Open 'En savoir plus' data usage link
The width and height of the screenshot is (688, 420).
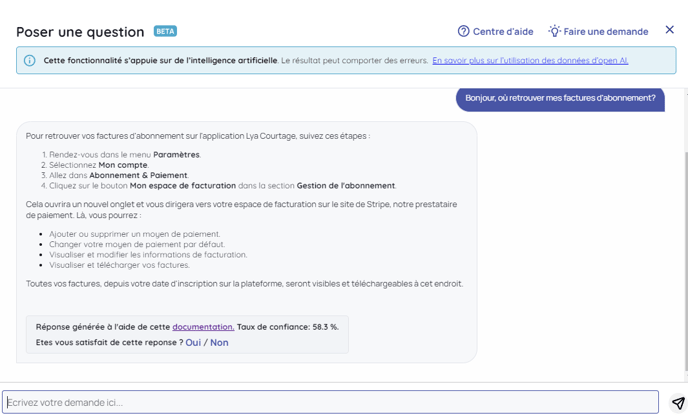(530, 61)
